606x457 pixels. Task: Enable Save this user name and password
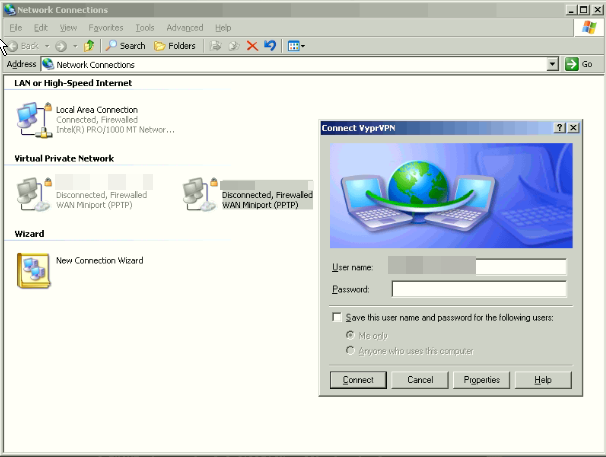[x=337, y=317]
